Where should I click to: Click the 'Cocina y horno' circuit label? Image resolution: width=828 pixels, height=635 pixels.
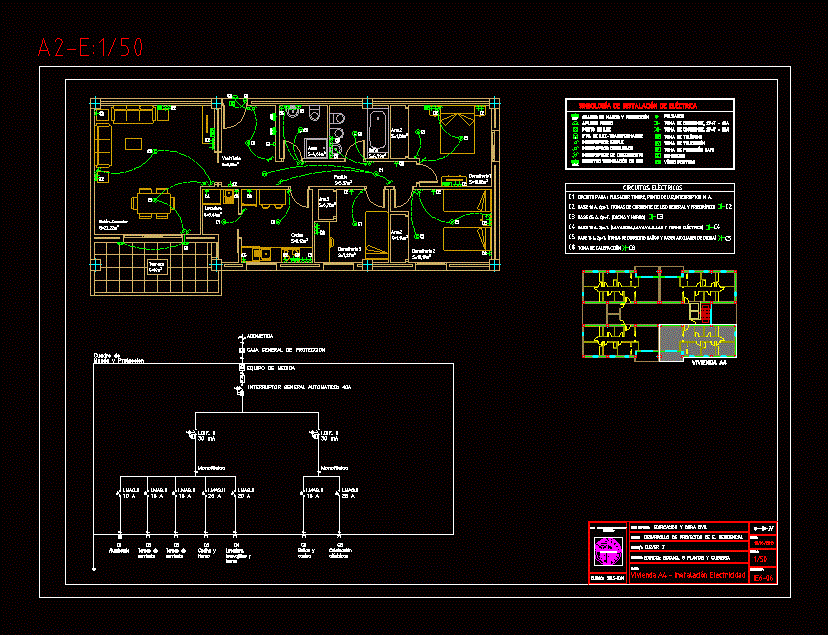(205, 551)
